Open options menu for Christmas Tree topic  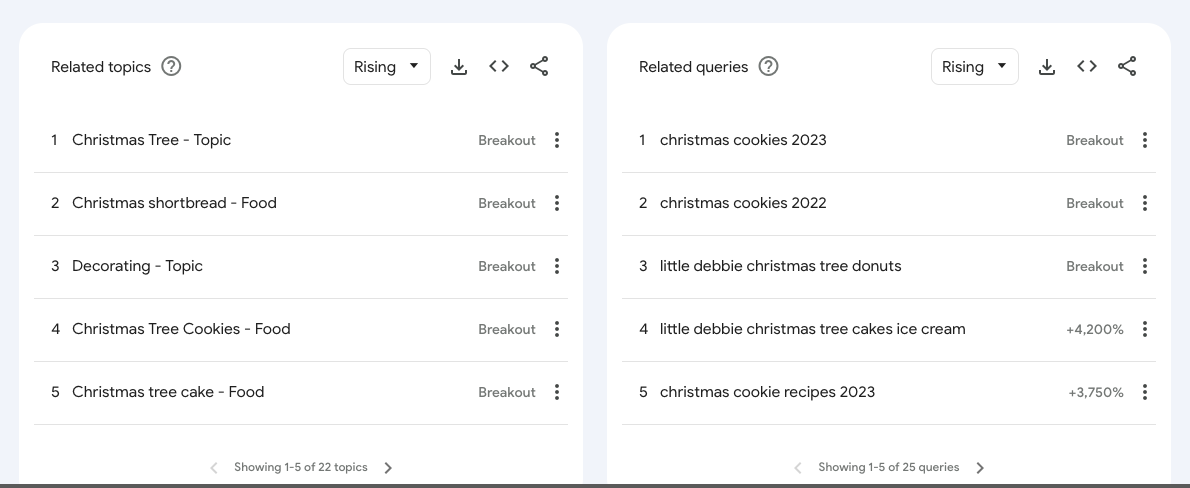[557, 140]
